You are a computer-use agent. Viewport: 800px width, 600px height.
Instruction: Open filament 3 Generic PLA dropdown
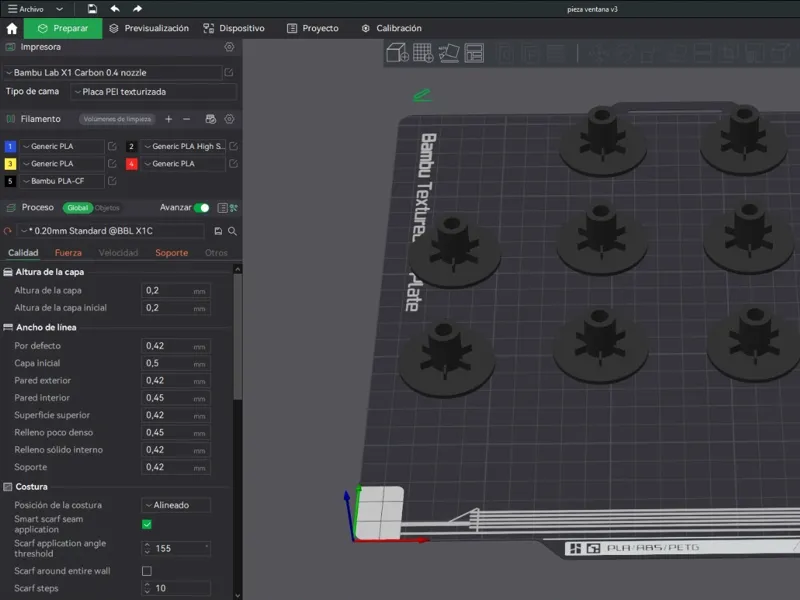pyautogui.click(x=62, y=164)
